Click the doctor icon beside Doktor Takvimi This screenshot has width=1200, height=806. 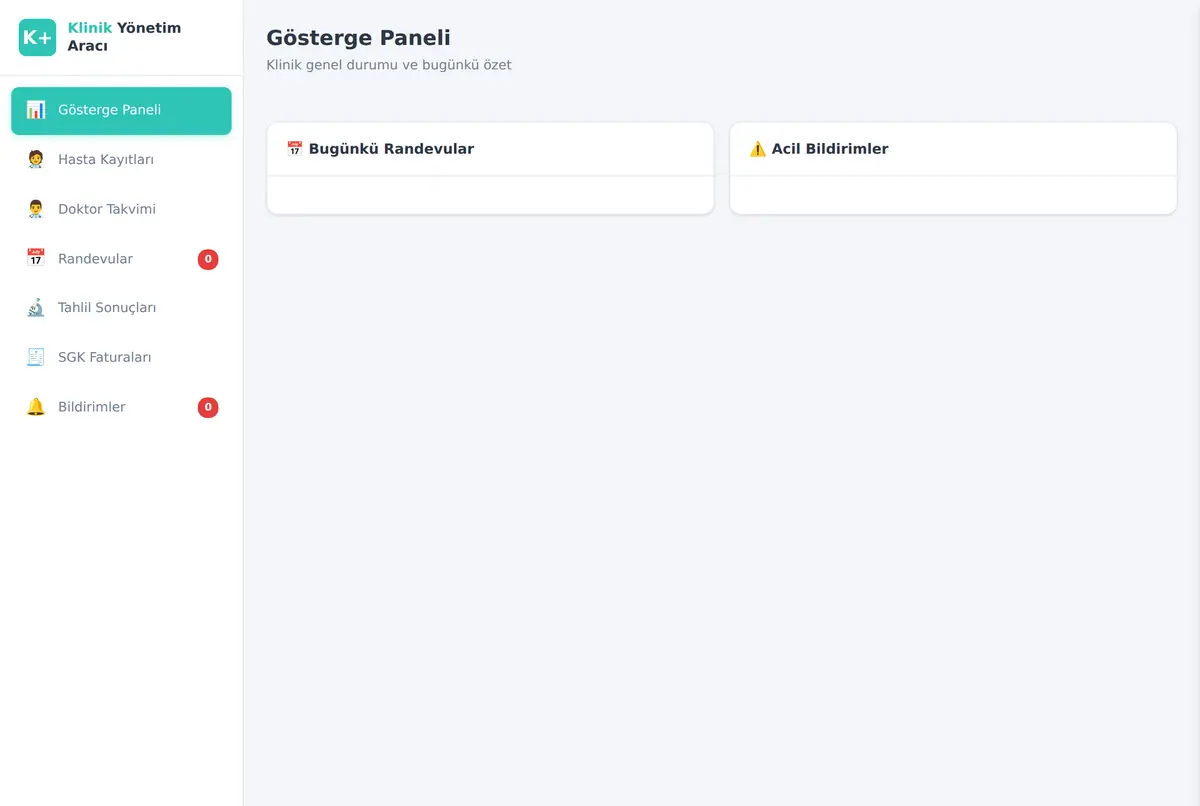36,209
